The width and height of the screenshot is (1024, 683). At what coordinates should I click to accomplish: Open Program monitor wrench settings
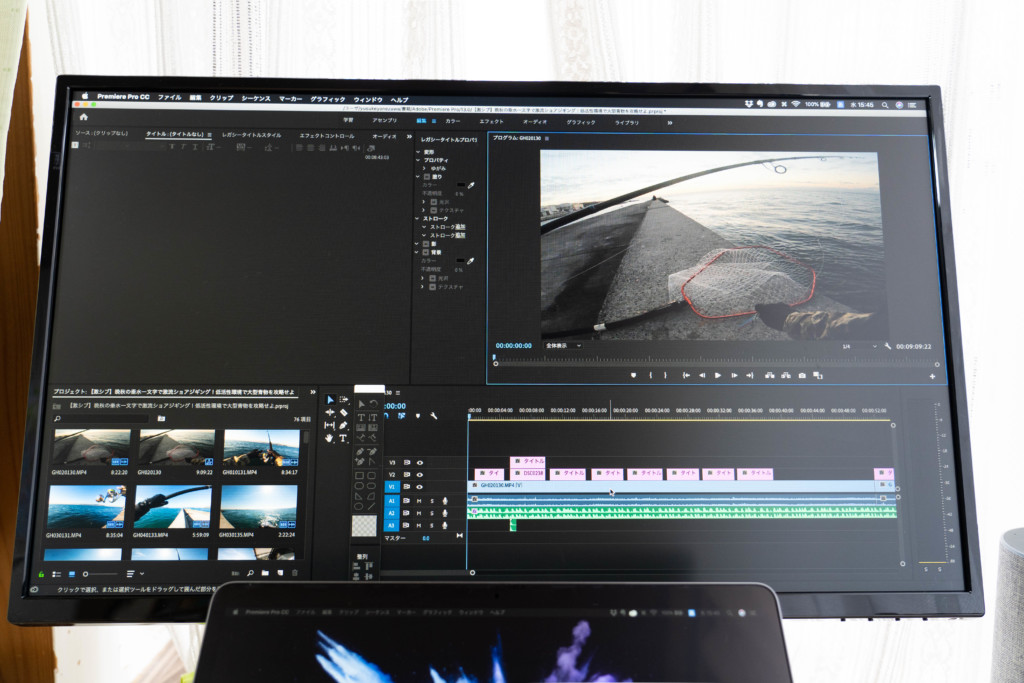[x=888, y=346]
